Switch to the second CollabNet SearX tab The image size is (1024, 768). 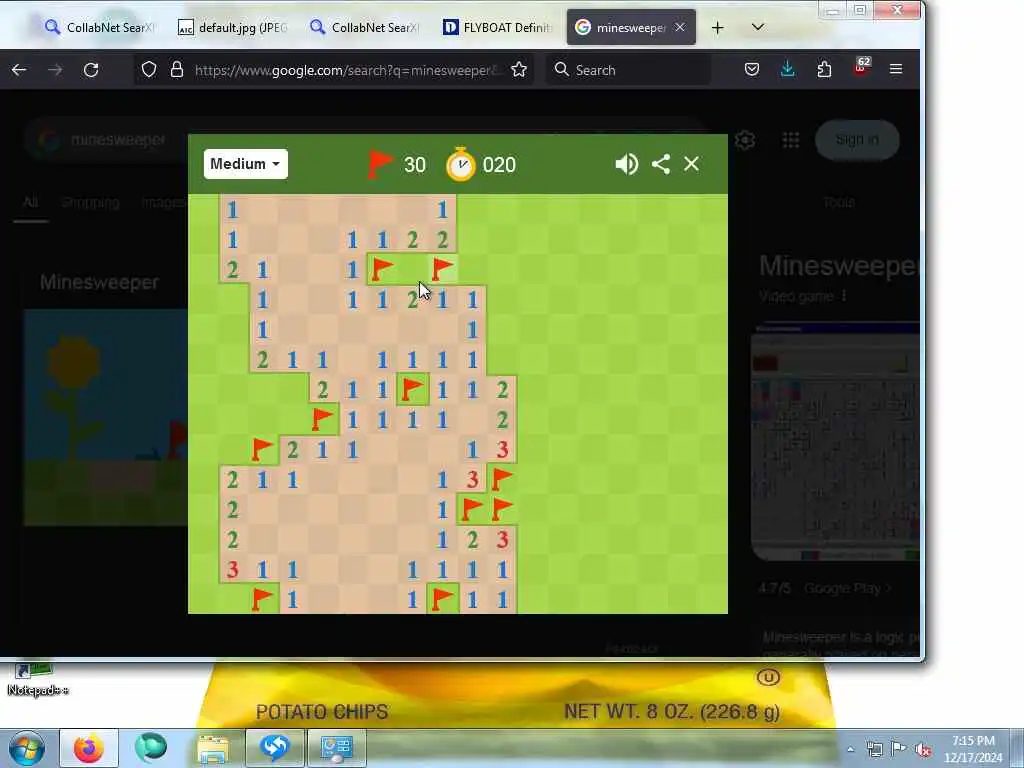click(364, 27)
